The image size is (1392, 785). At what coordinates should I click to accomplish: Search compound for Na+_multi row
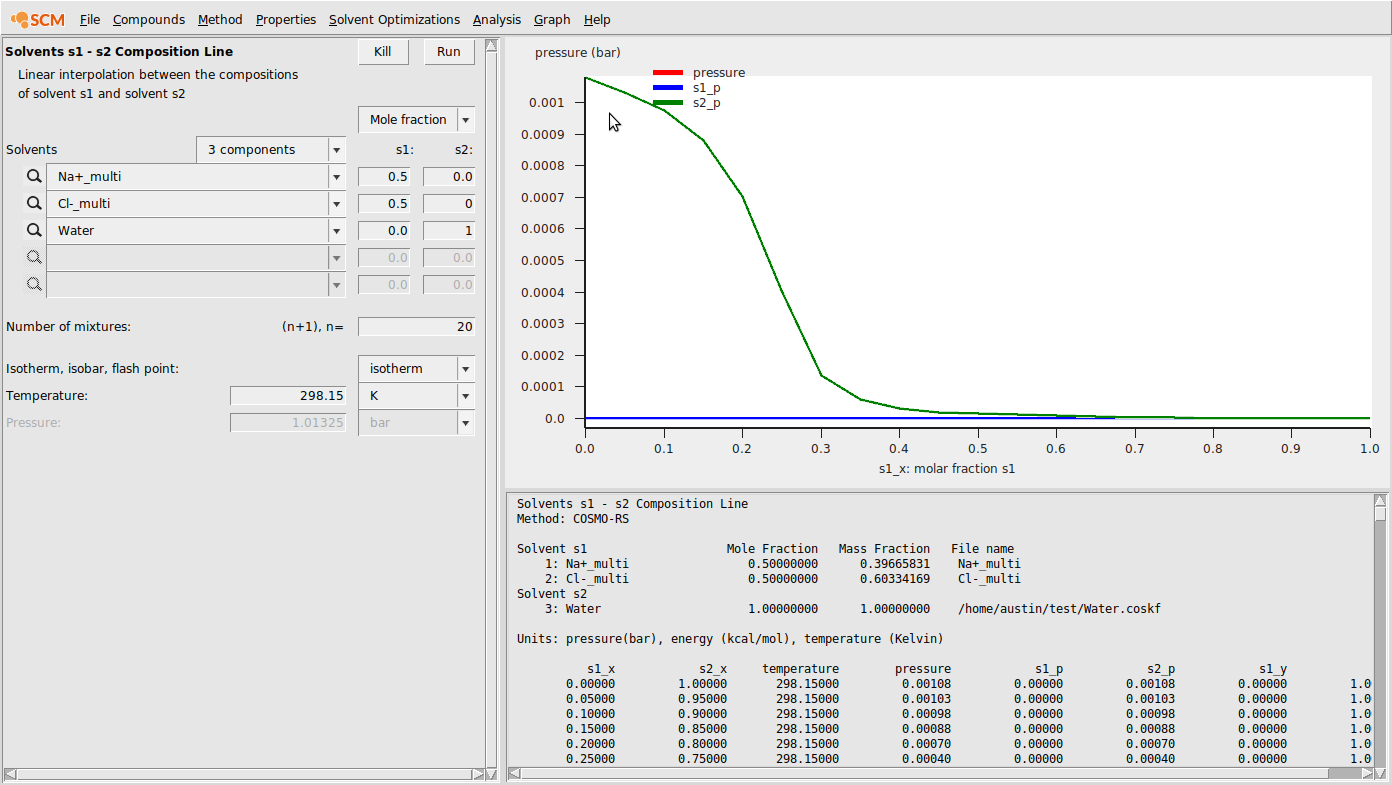pyautogui.click(x=34, y=176)
